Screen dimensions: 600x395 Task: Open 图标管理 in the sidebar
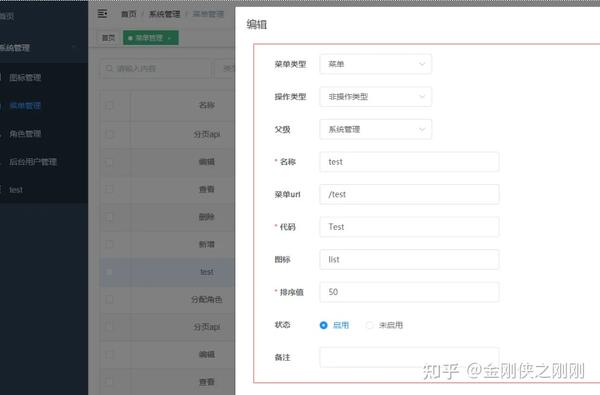25,78
